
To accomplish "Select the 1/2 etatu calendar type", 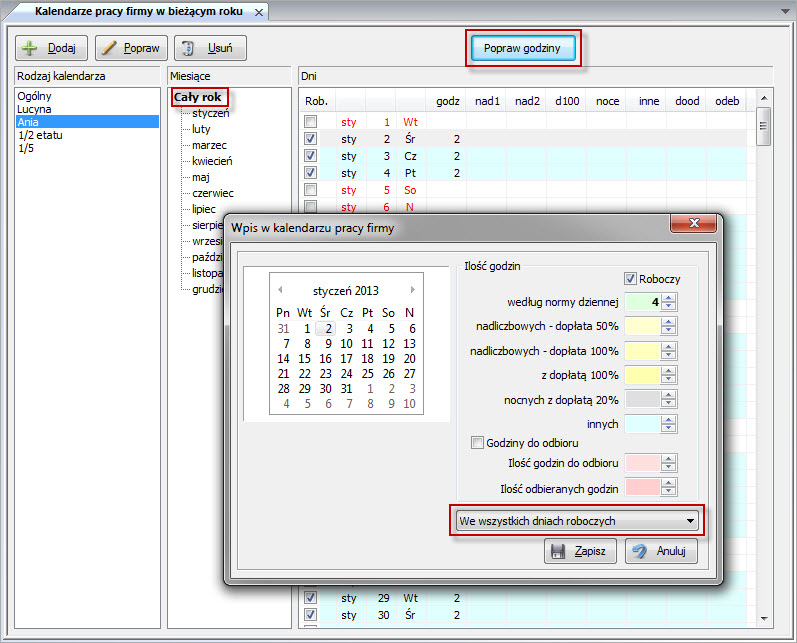I will [40, 135].
